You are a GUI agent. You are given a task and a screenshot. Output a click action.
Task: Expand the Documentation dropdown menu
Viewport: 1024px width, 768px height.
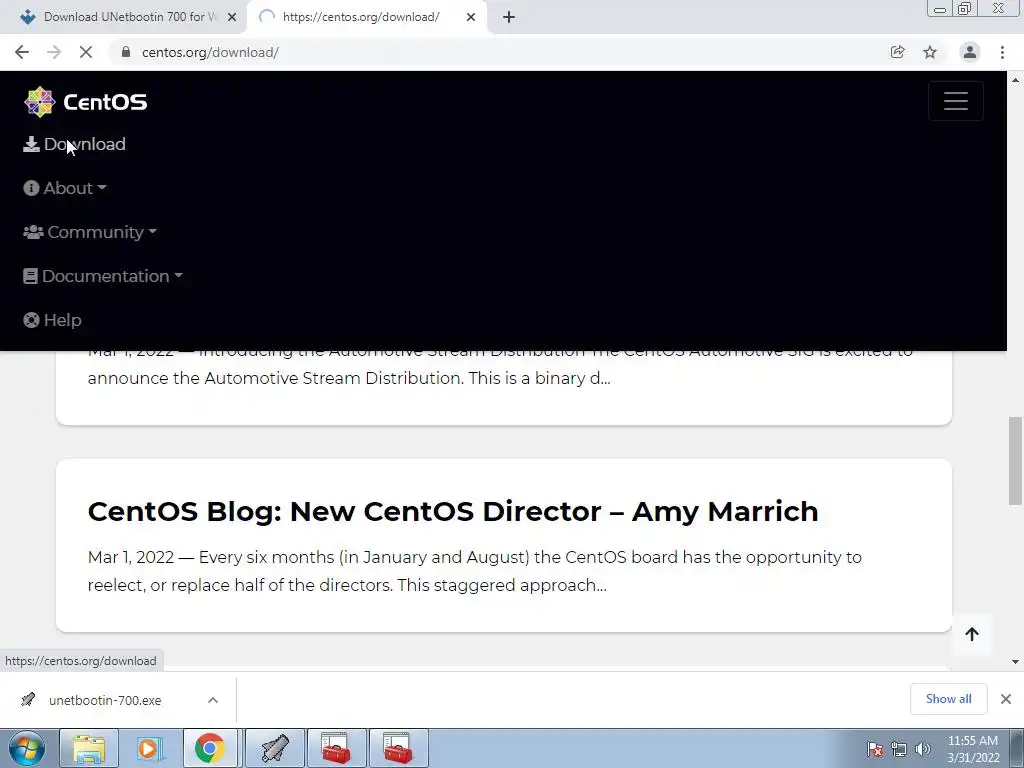(103, 276)
